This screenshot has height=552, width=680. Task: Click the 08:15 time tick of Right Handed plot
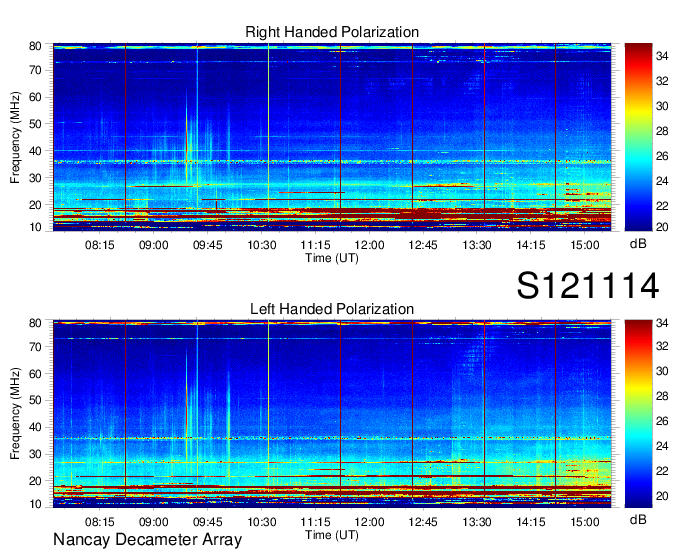pyautogui.click(x=99, y=245)
